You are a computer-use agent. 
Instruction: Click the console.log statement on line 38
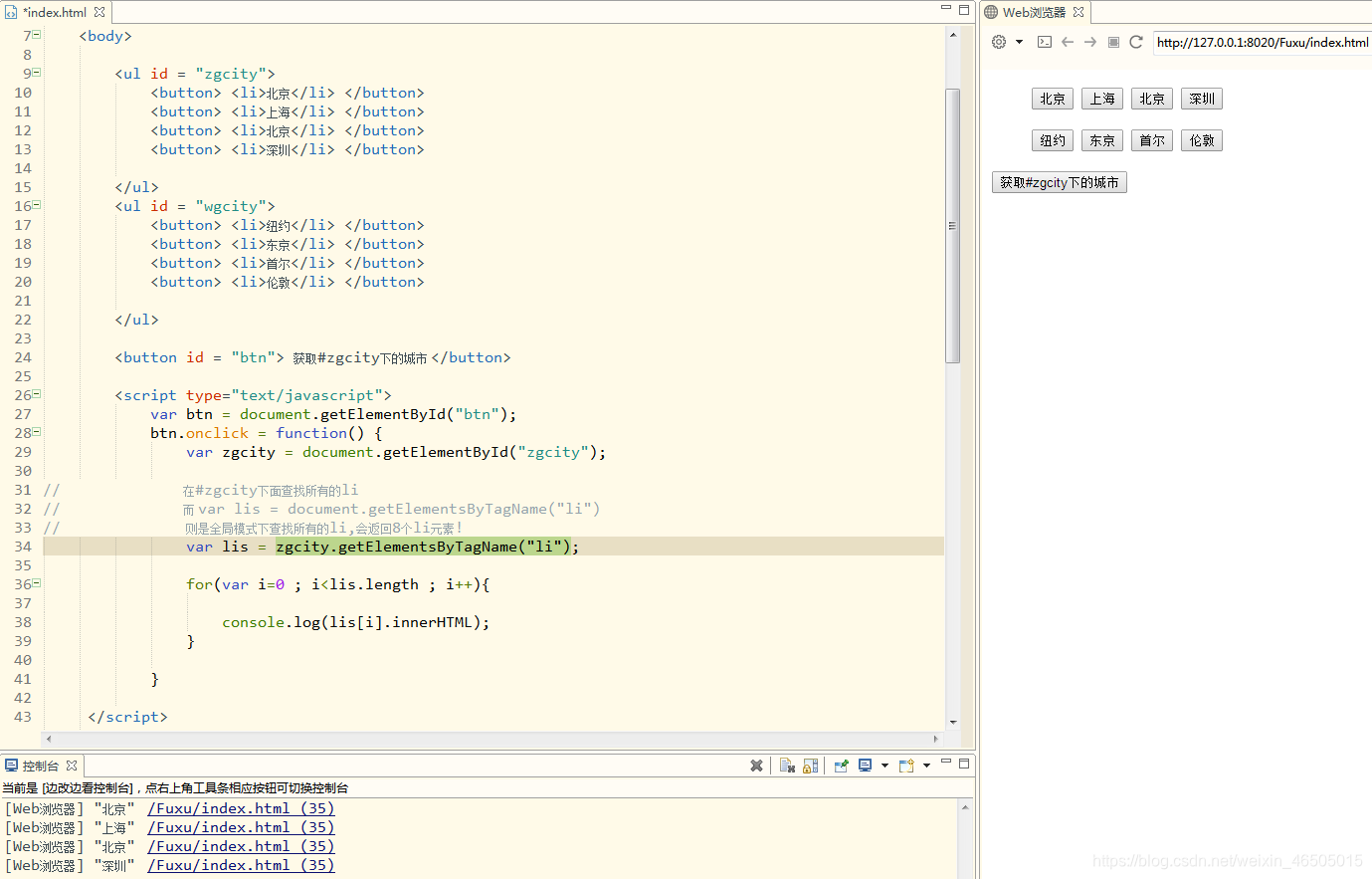tap(355, 622)
